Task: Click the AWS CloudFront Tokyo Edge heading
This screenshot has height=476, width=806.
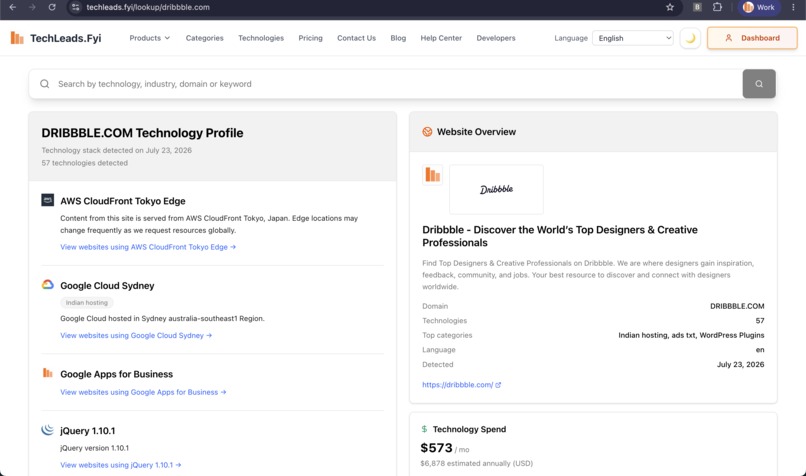Action: click(123, 201)
